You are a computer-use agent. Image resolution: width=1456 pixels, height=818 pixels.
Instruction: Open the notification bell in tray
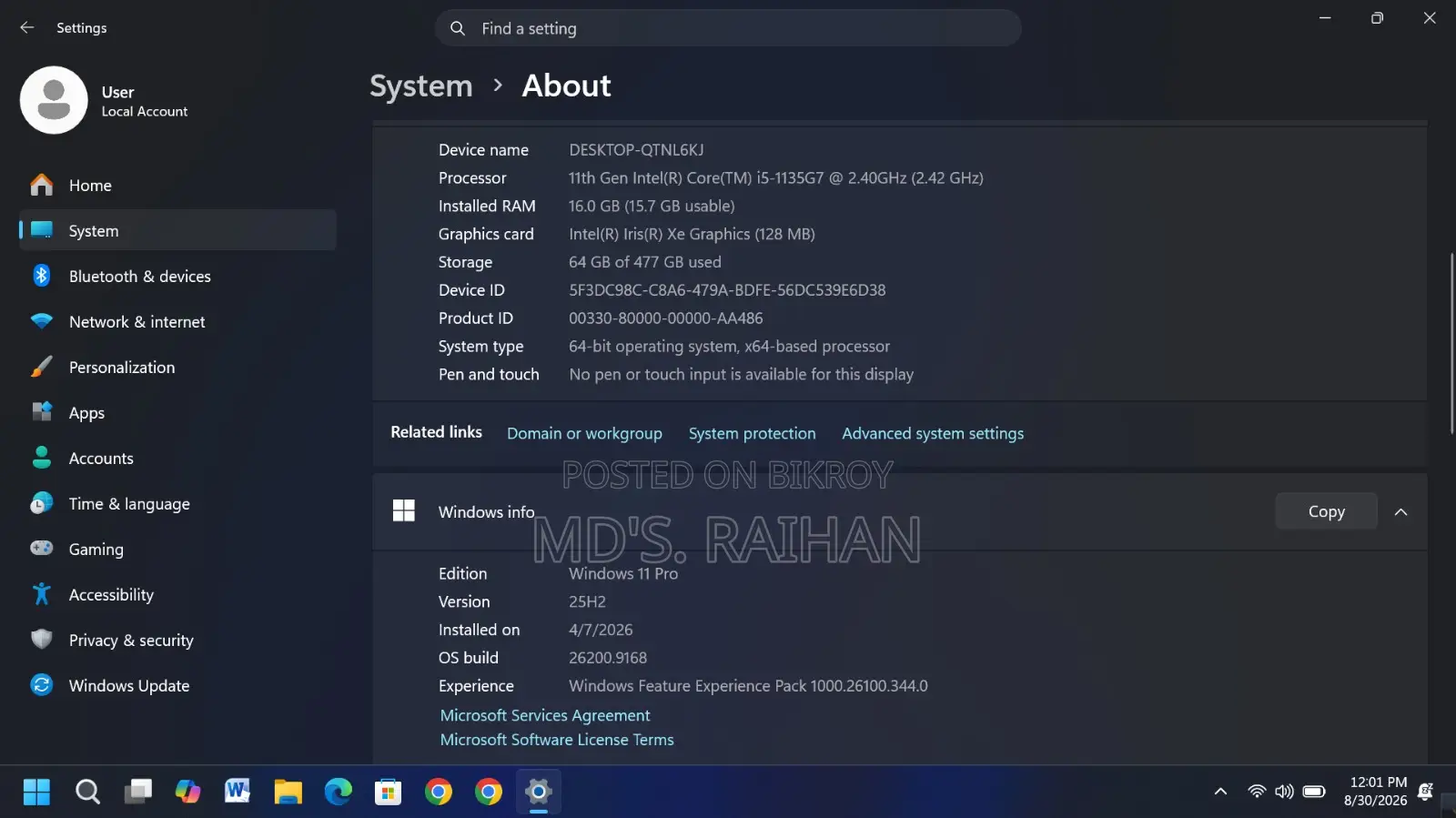(1426, 792)
